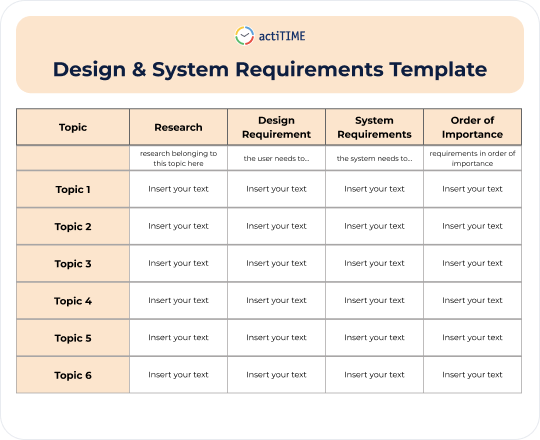
Task: Click Topic 6 Design Requirement text cell
Action: tap(277, 375)
